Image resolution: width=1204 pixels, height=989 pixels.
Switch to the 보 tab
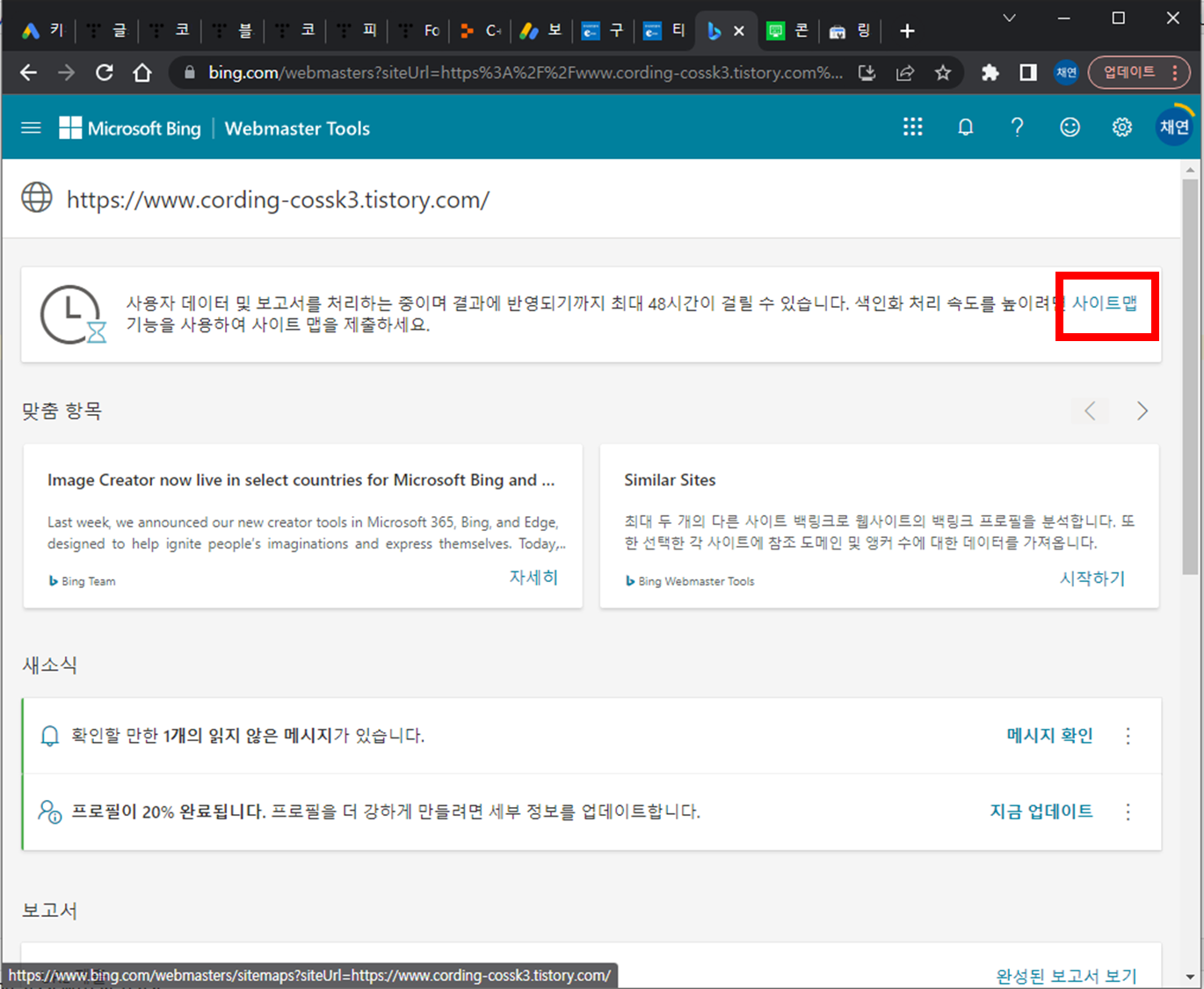click(541, 31)
